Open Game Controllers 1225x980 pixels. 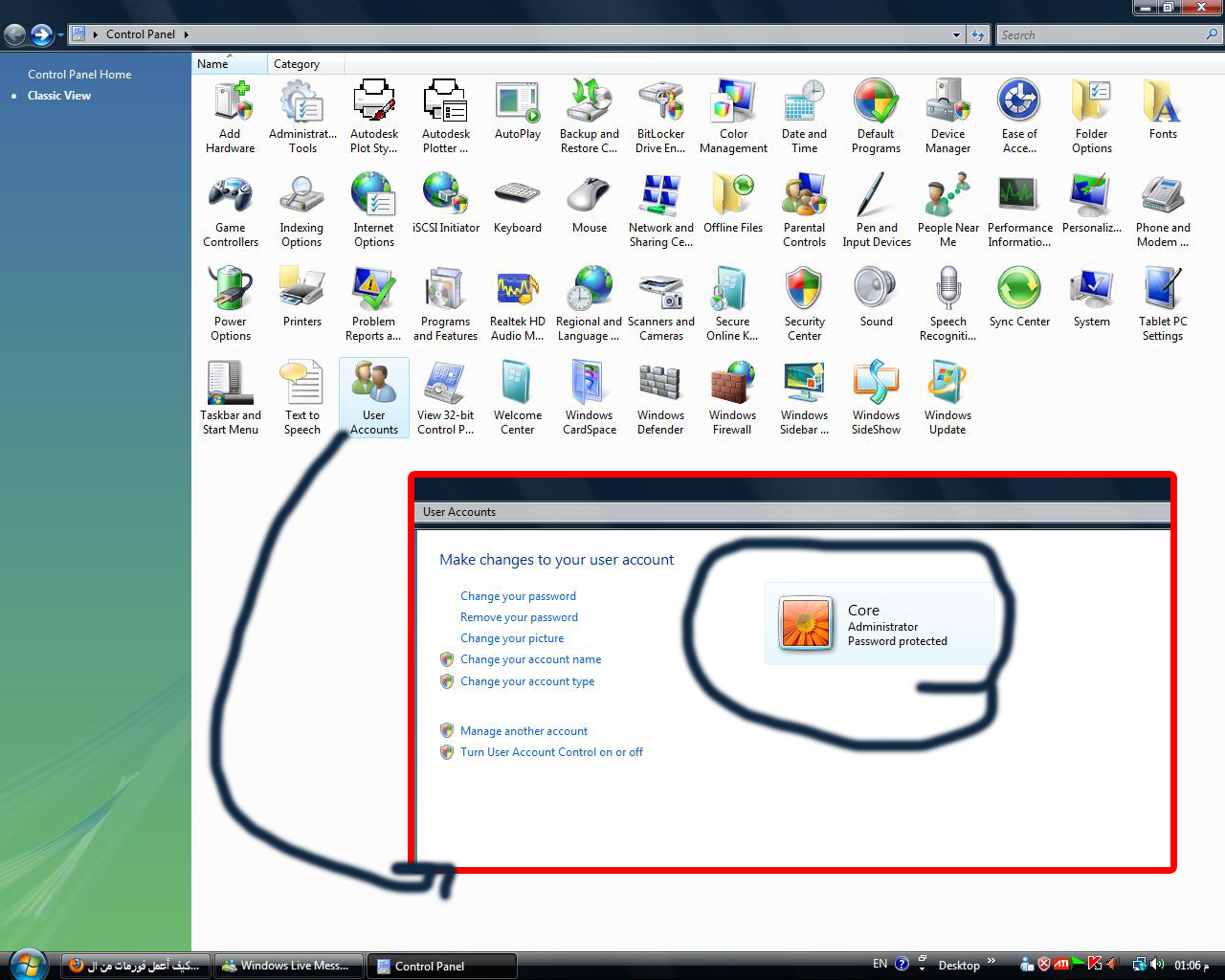(x=231, y=211)
